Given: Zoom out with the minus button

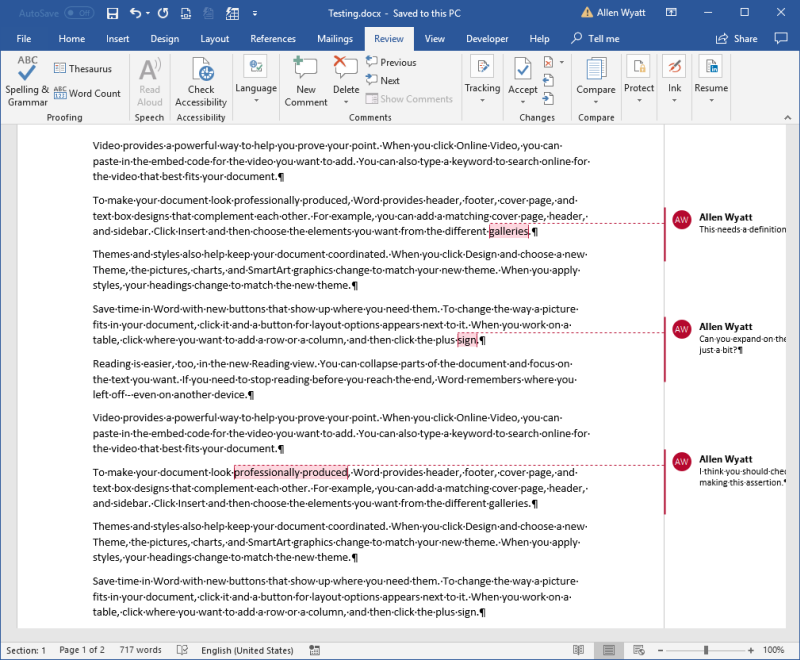Looking at the screenshot, I should coord(660,650).
